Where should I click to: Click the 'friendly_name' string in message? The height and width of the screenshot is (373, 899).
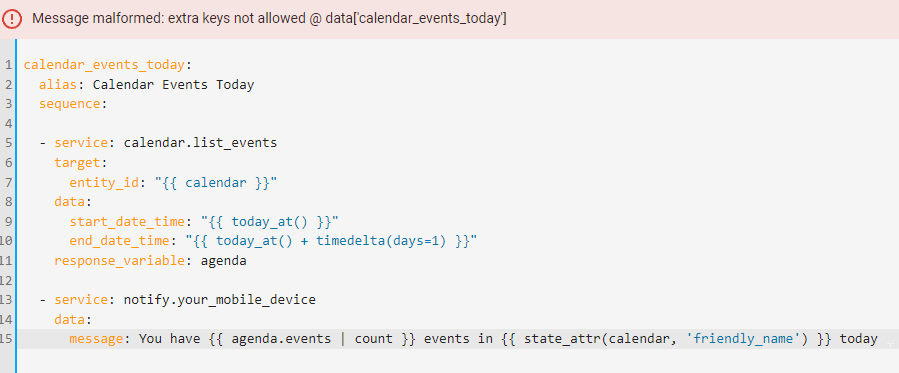coord(746,339)
